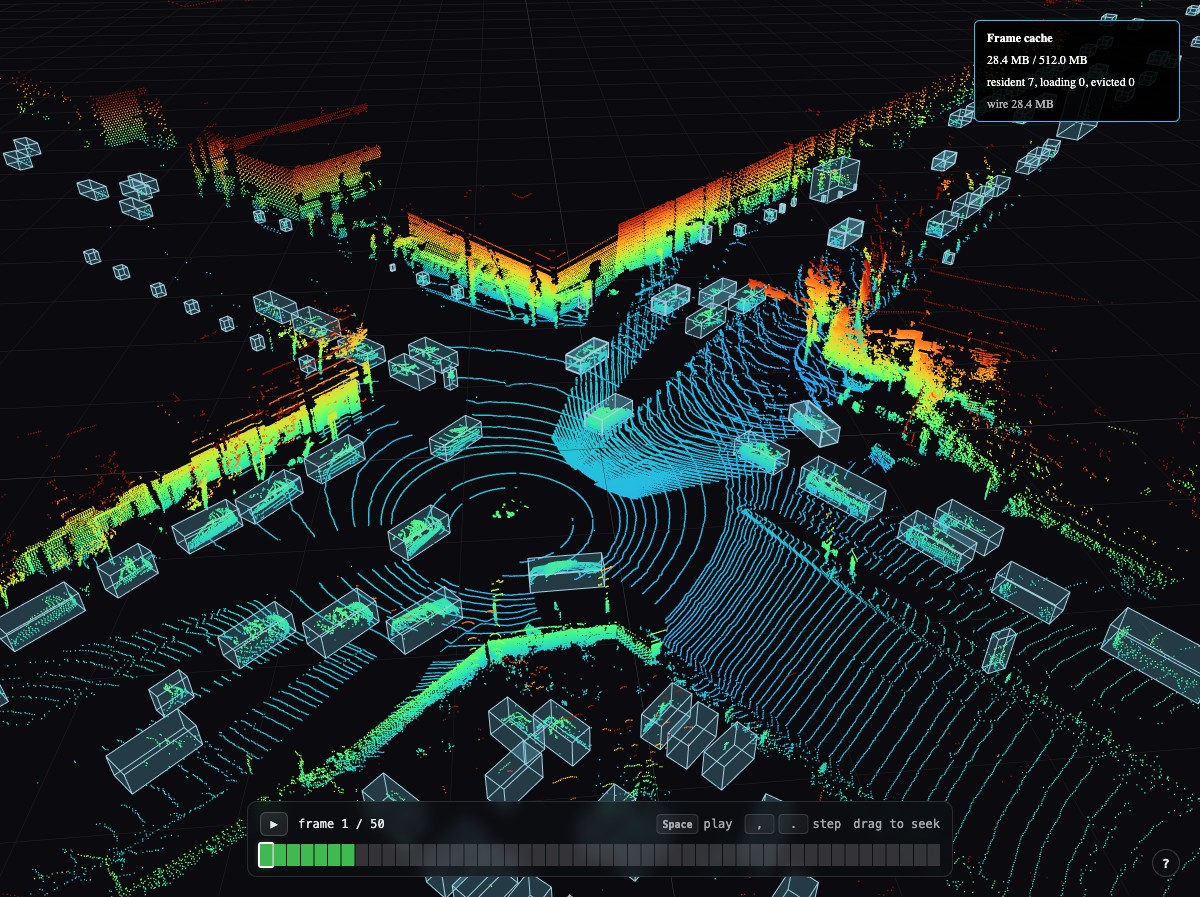
Task: Click "resident 7, loading 0, evicted 0" line
Action: pos(1060,82)
